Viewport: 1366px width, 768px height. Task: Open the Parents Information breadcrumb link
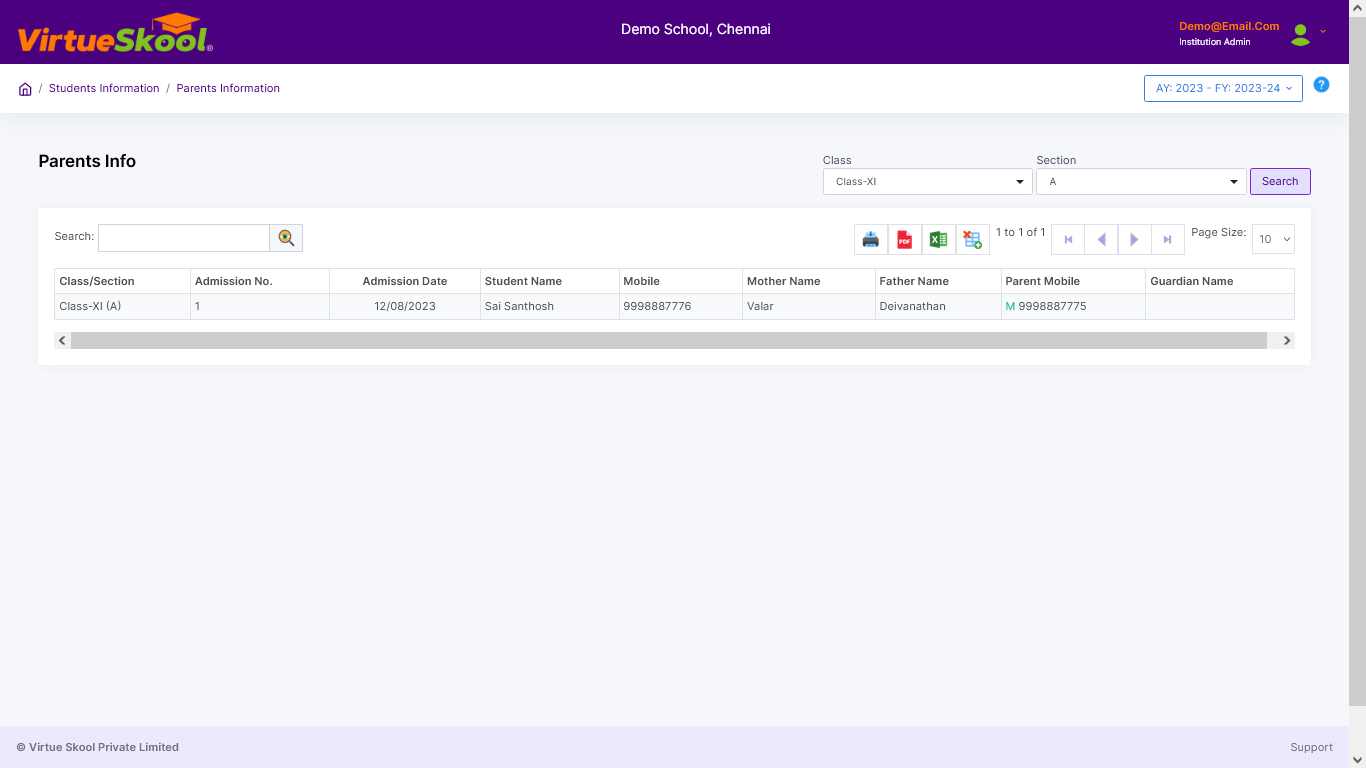[x=228, y=88]
